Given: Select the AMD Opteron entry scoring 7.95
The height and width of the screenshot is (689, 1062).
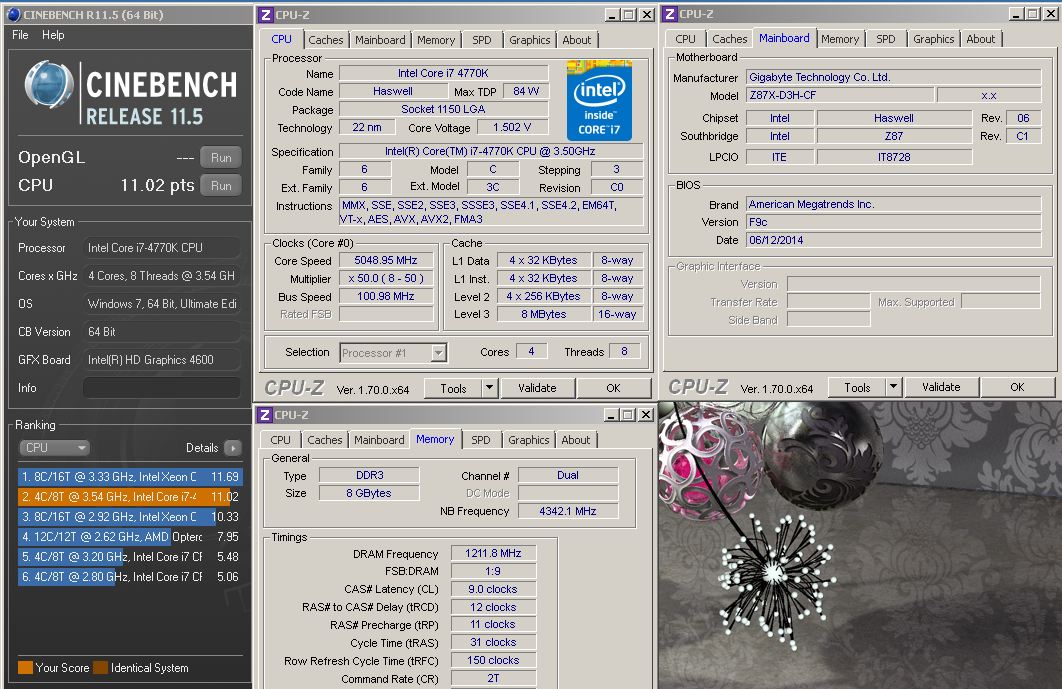Looking at the screenshot, I should [130, 537].
